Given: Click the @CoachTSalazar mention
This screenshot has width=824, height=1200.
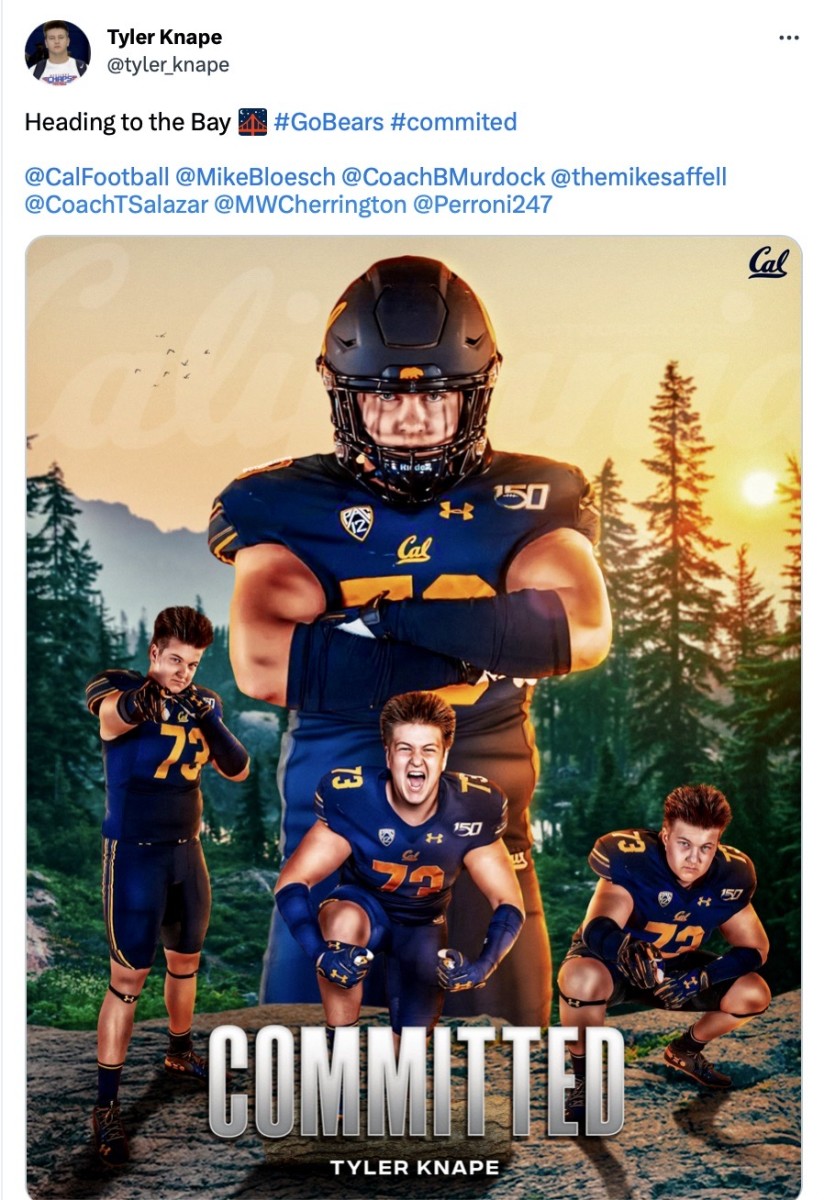Looking at the screenshot, I should click(x=116, y=205).
